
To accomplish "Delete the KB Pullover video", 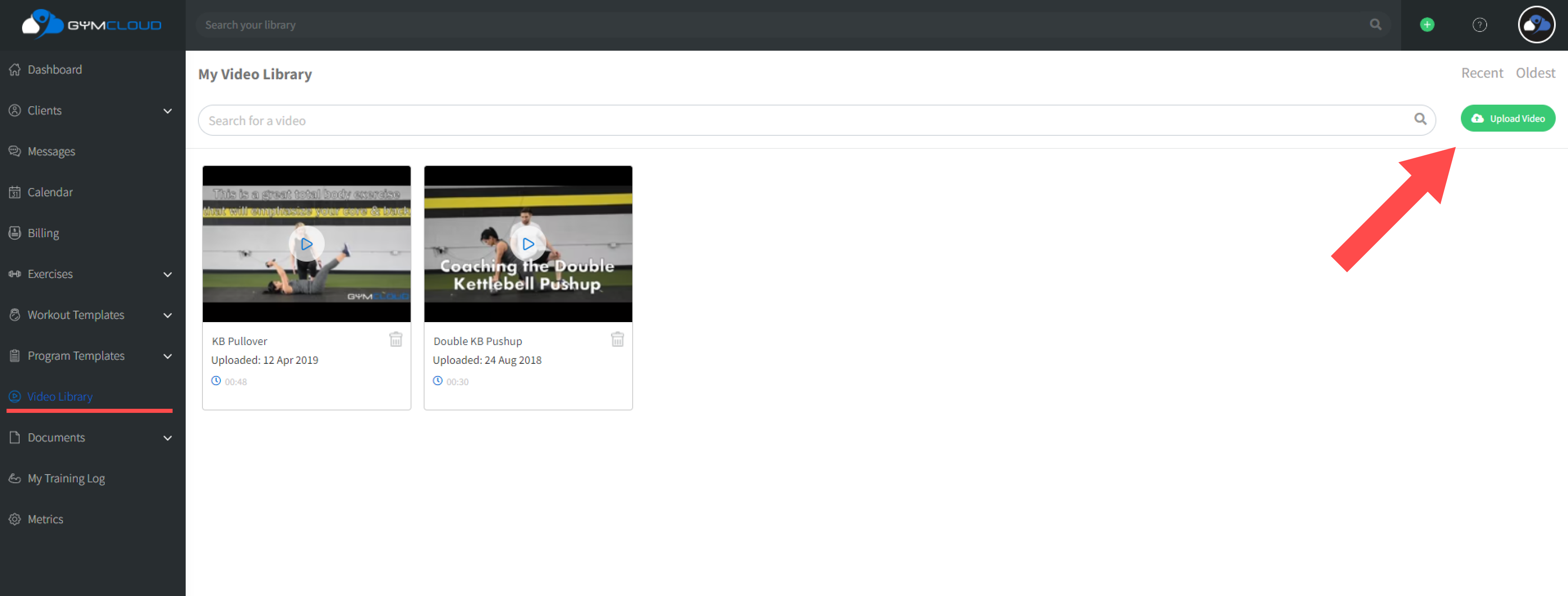I will point(395,339).
